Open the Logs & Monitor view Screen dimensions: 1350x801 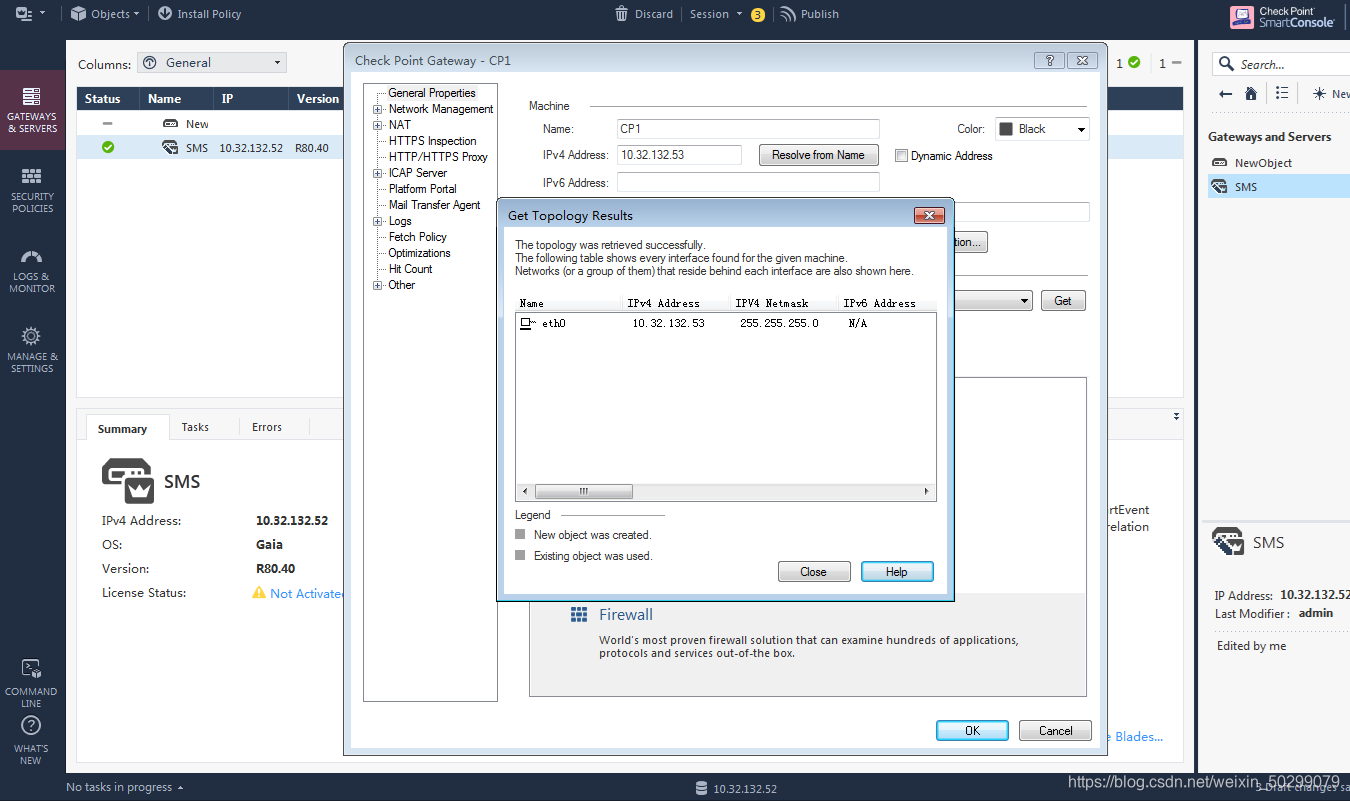[32, 270]
